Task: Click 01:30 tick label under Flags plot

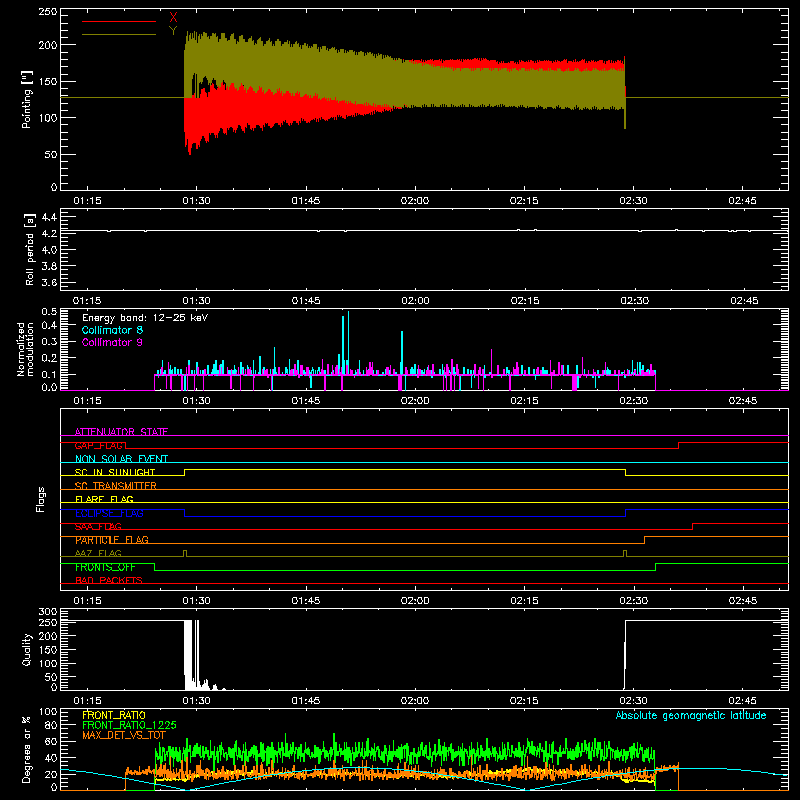Action: [x=196, y=601]
